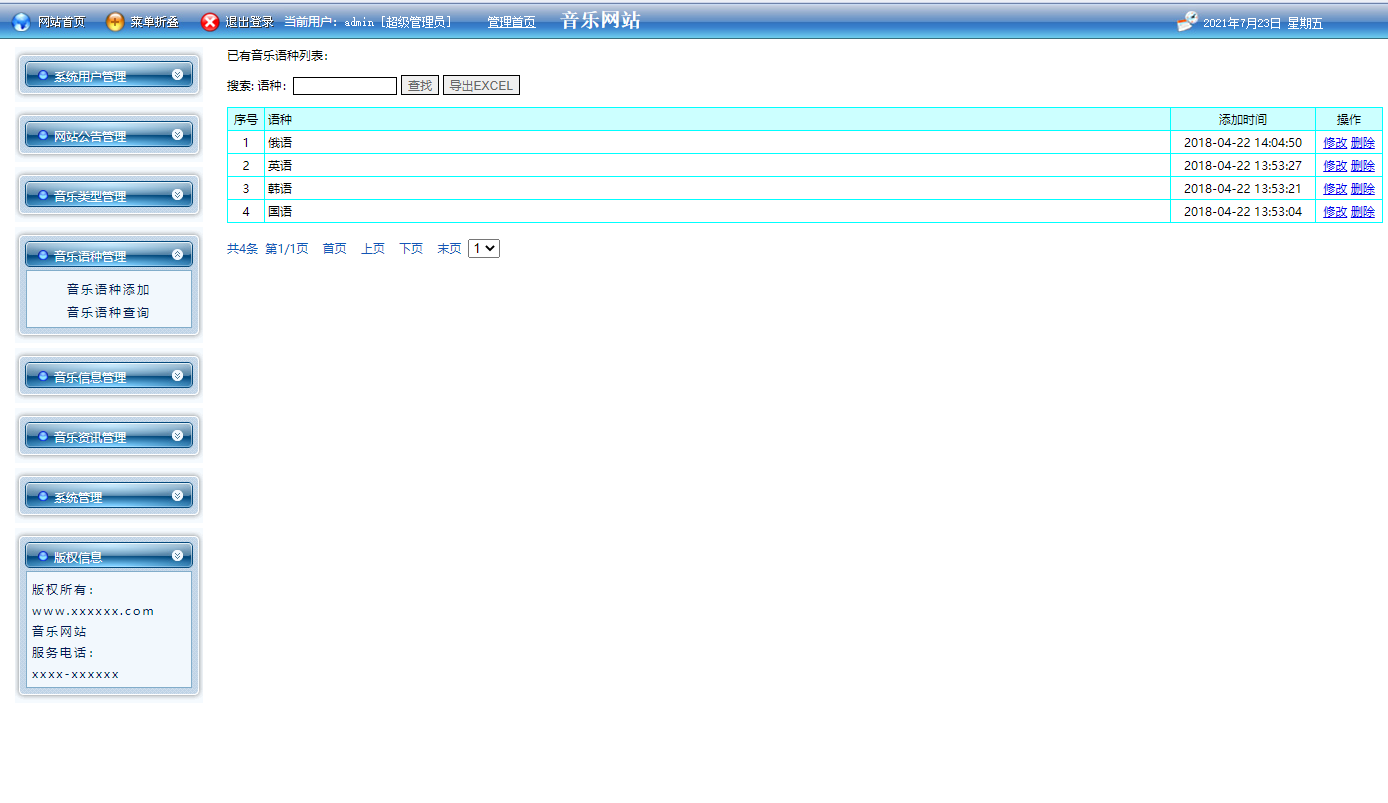Collapse the 版权信息 sidebar section
Image resolution: width=1388 pixels, height=803 pixels.
click(x=109, y=556)
